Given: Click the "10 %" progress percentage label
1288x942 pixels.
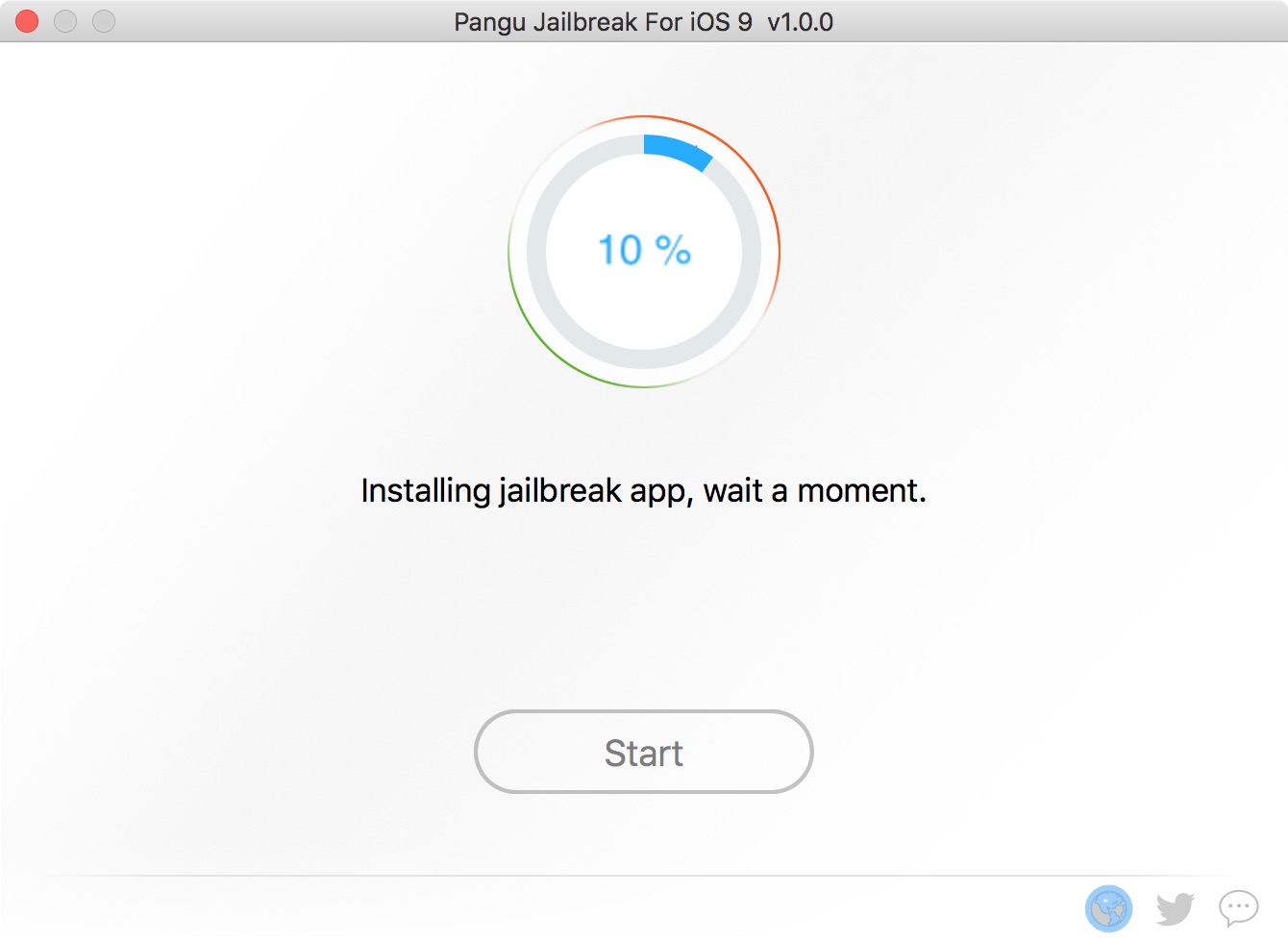Looking at the screenshot, I should click(644, 251).
